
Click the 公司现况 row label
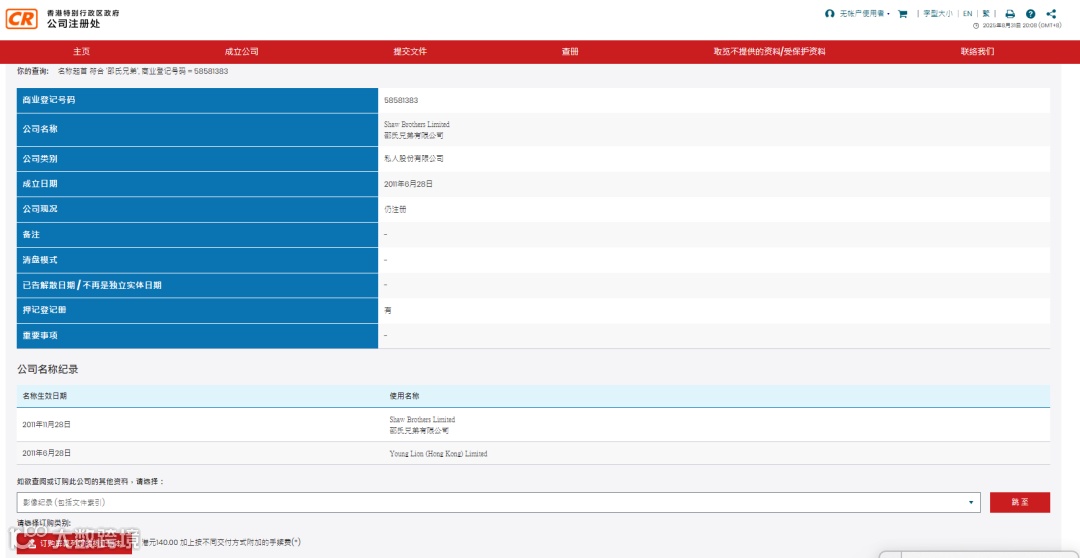(40, 209)
